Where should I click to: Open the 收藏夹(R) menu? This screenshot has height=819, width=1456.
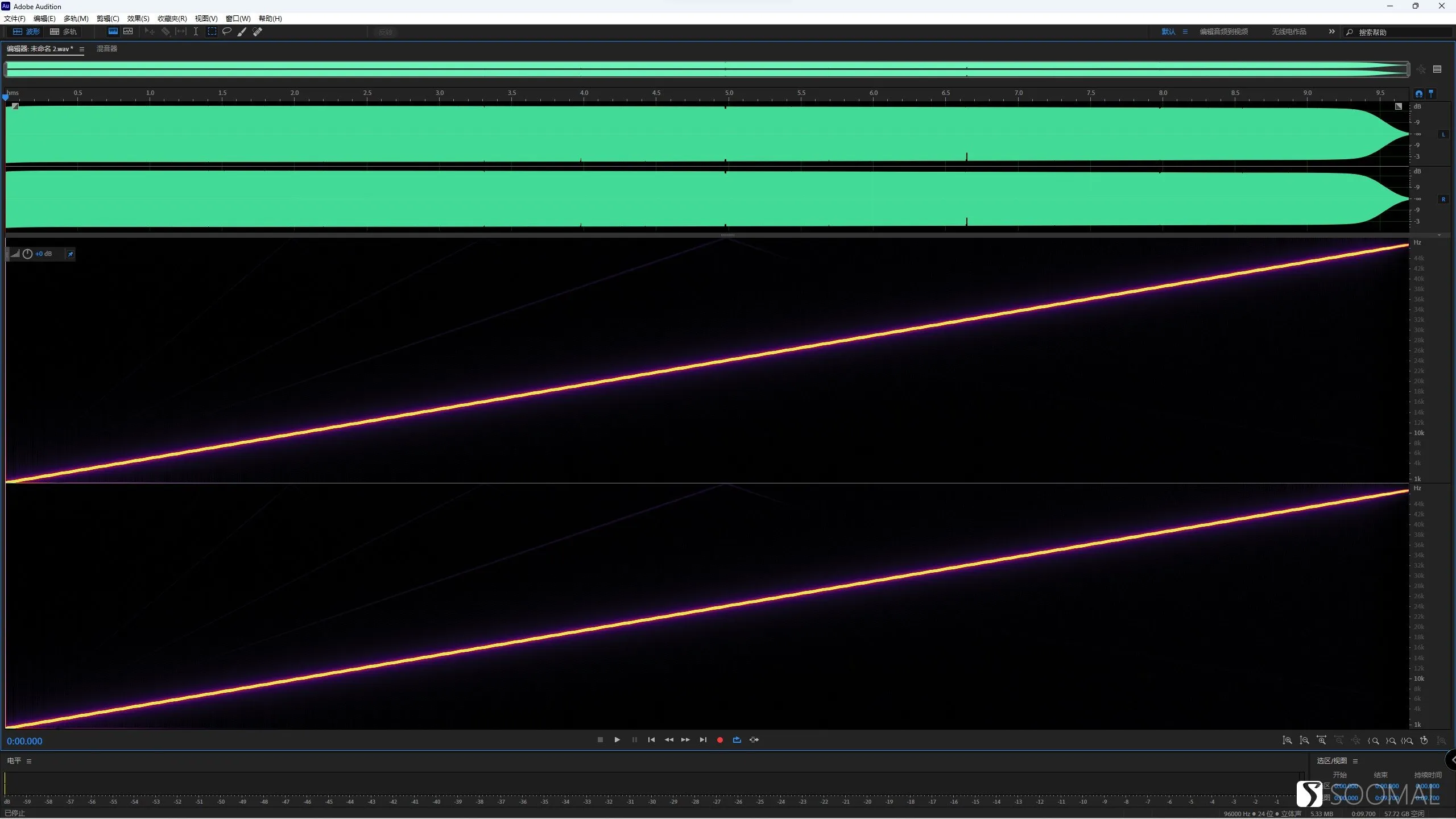tap(172, 18)
